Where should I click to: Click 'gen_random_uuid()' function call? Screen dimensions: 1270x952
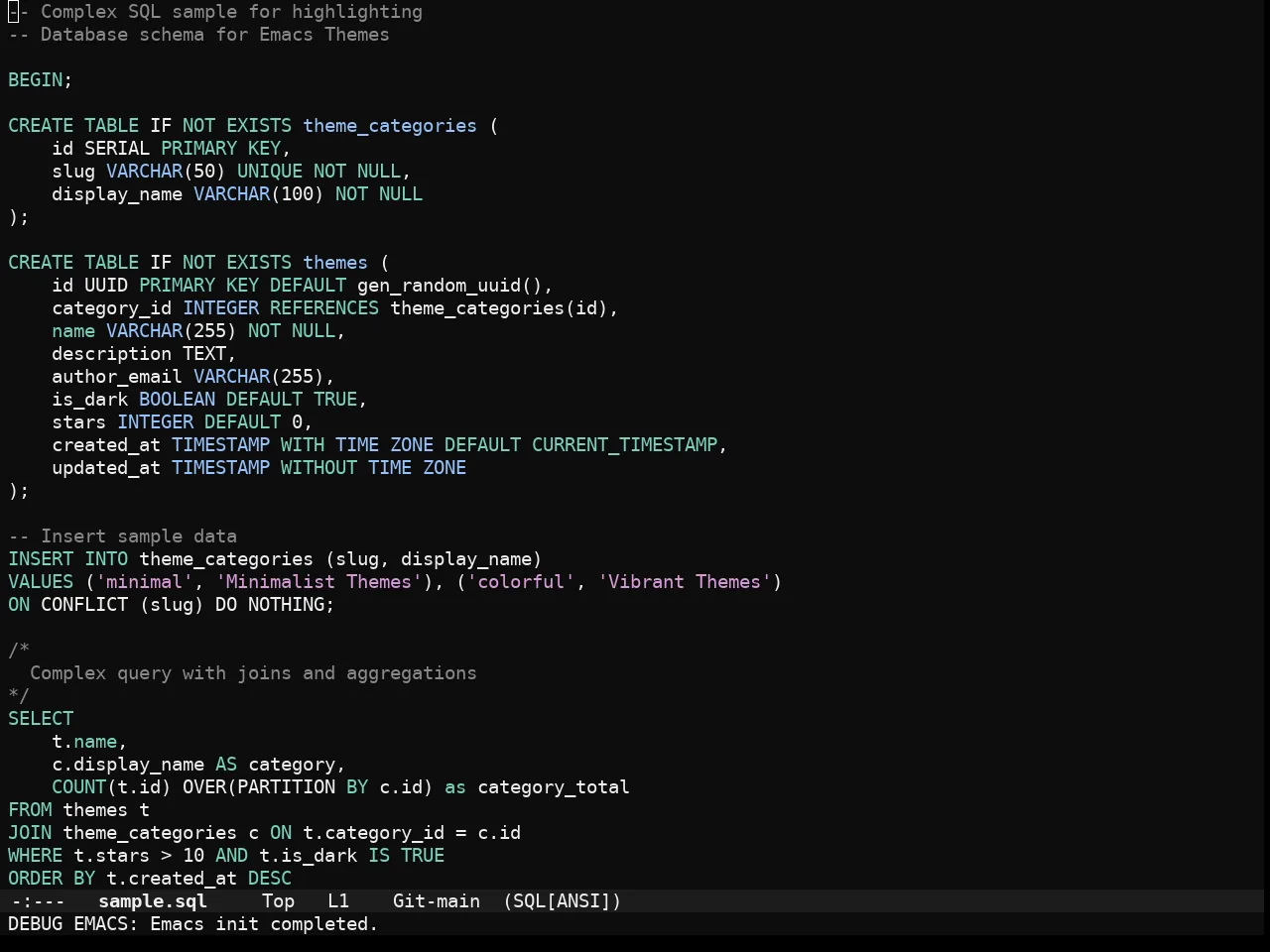[x=449, y=286]
